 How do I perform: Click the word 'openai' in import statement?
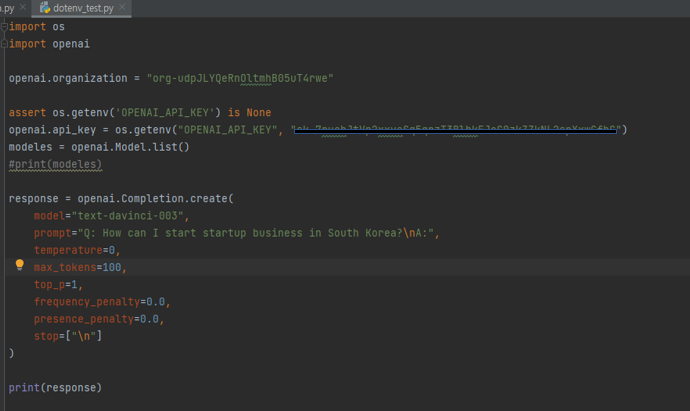pos(71,44)
